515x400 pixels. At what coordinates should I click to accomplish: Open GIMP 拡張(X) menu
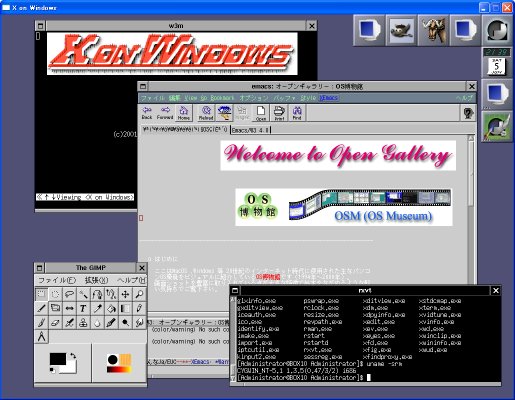tap(96, 280)
